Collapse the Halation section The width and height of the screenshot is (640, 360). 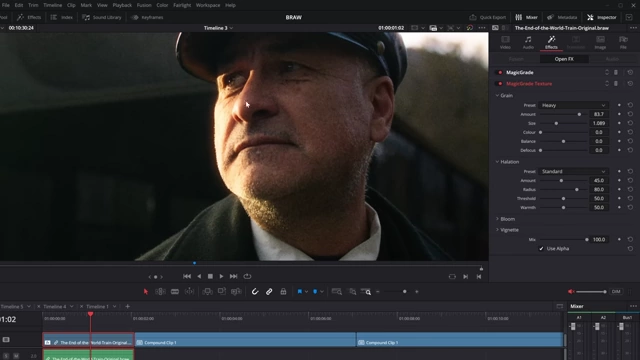coord(498,162)
